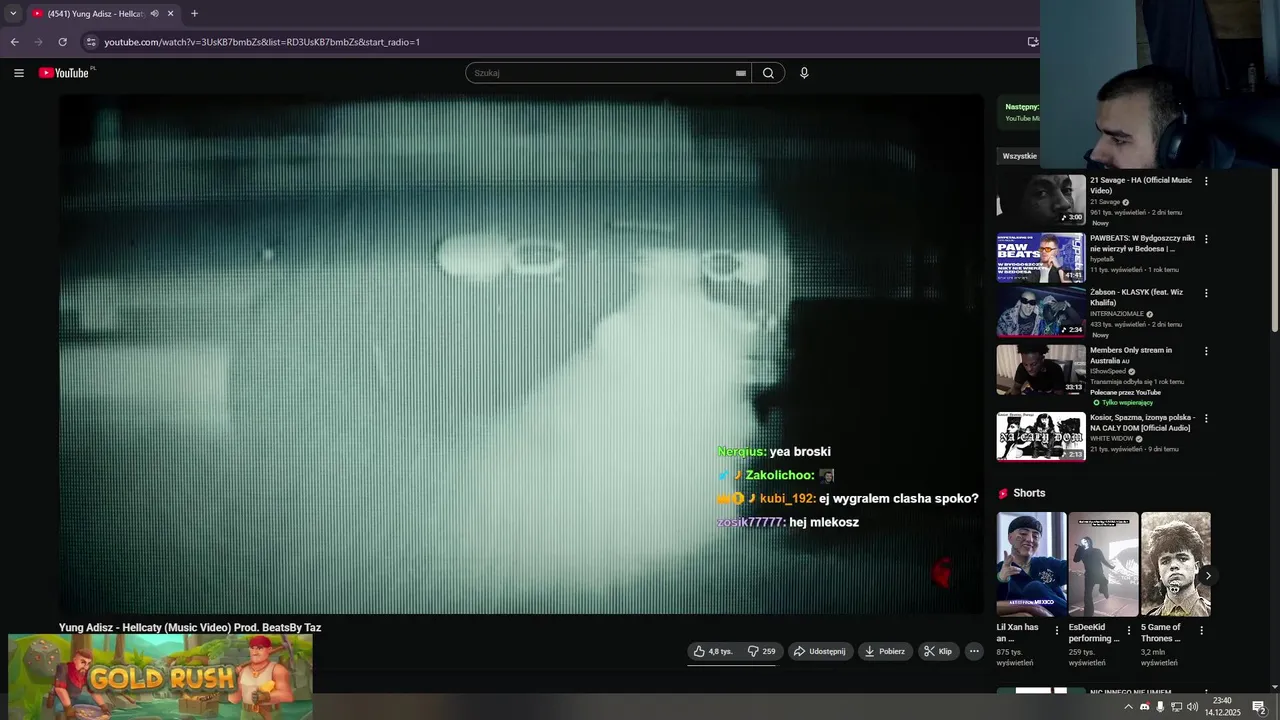Like the video with thumbs up
Image resolution: width=1280 pixels, height=720 pixels.
point(713,651)
